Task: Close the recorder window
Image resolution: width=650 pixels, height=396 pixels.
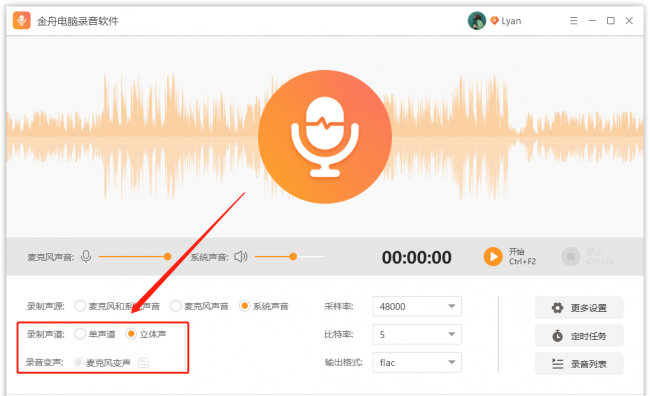Action: pyautogui.click(x=629, y=20)
